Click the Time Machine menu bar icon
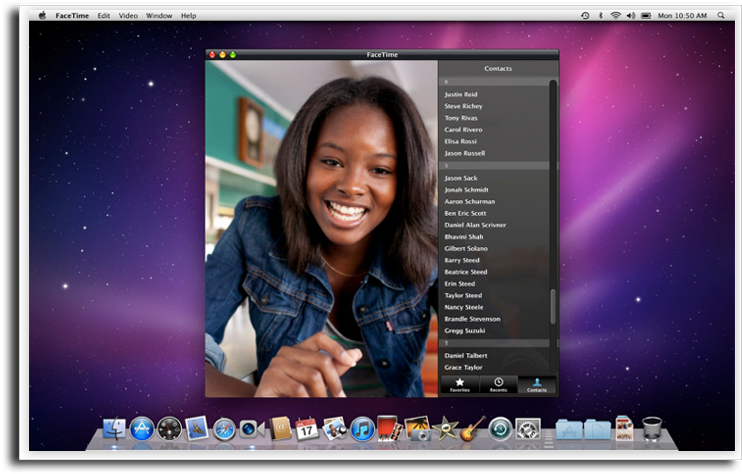The height and width of the screenshot is (474, 742). [x=585, y=16]
